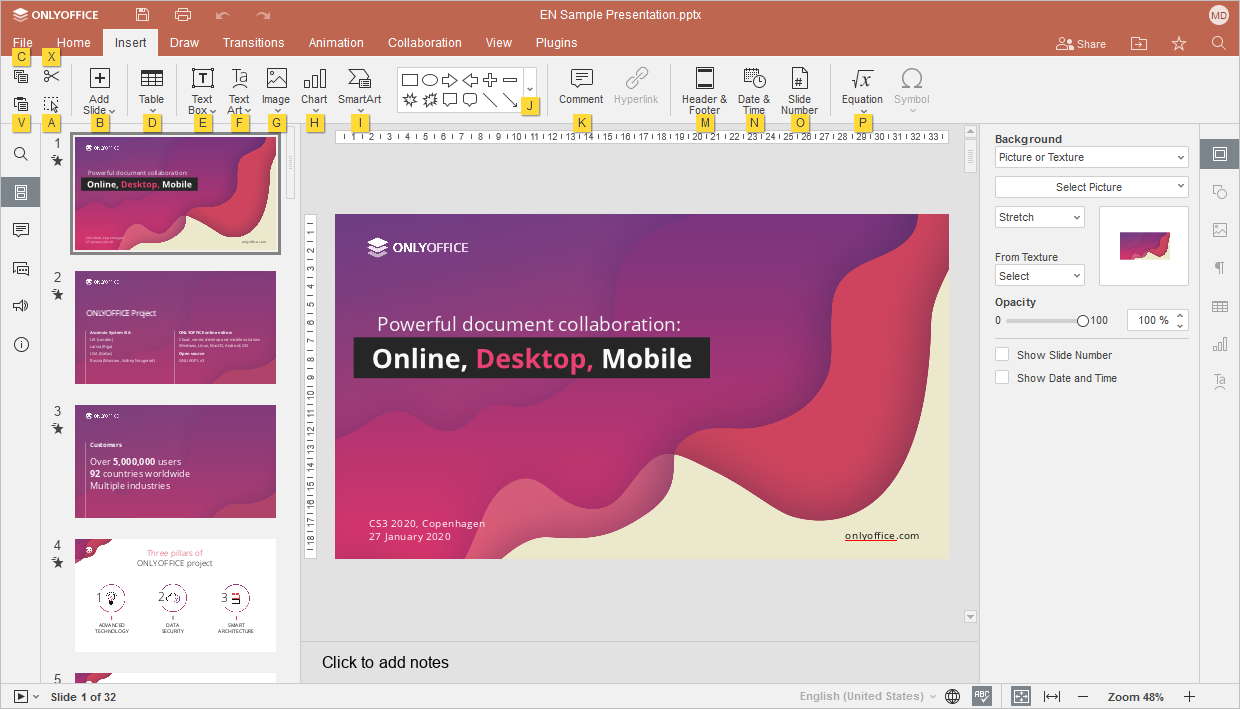Click the Print icon in title bar
Viewport: 1240px width, 709px height.
pos(183,15)
